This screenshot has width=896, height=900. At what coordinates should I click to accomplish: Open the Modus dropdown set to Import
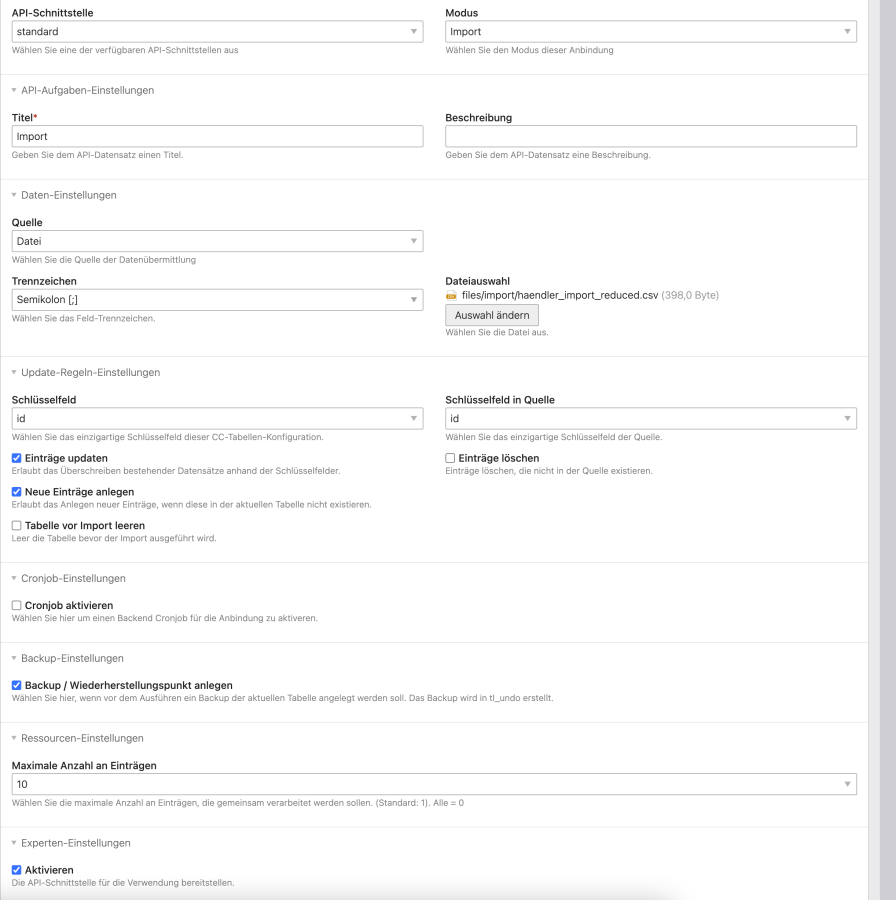coord(650,32)
